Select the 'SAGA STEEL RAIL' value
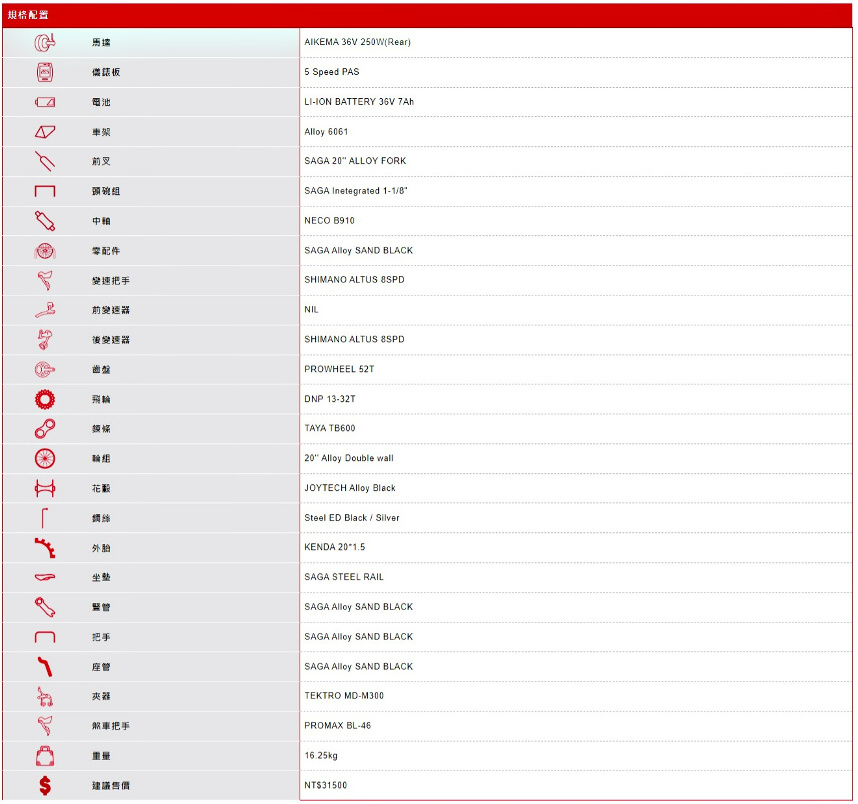 click(344, 577)
